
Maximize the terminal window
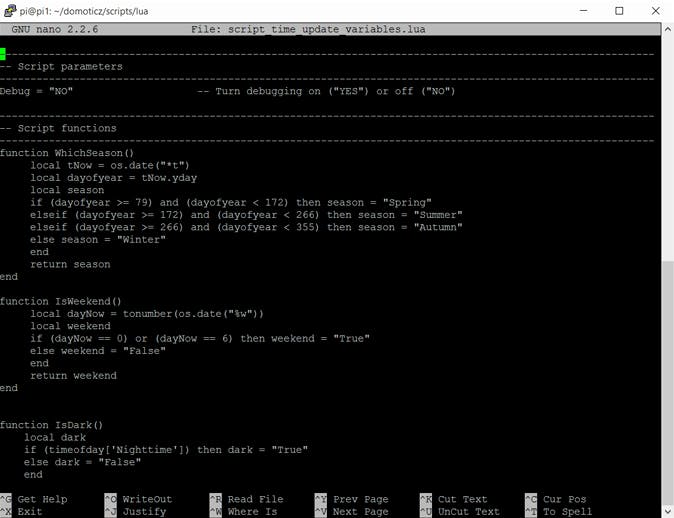tap(619, 11)
